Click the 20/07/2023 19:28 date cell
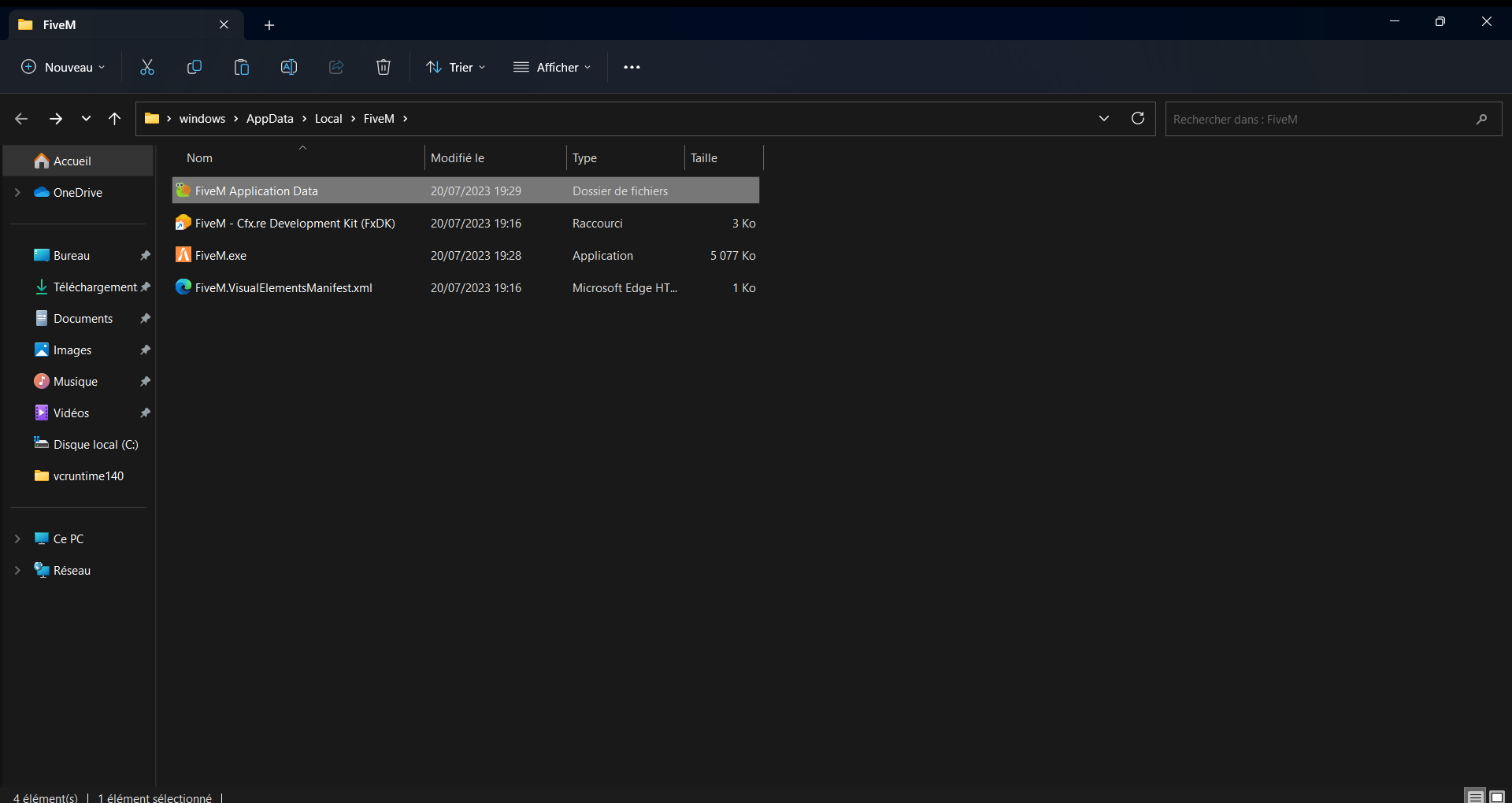The image size is (1512, 803). pos(476,256)
